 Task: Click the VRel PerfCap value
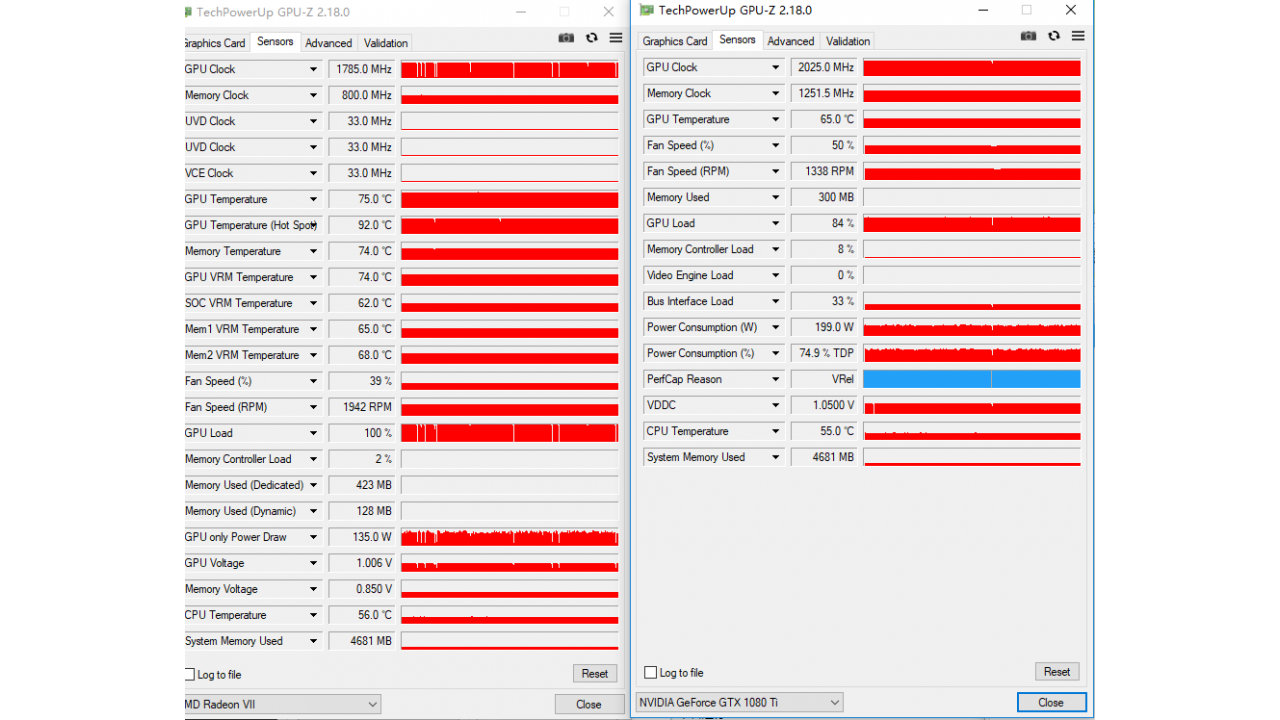coord(823,379)
